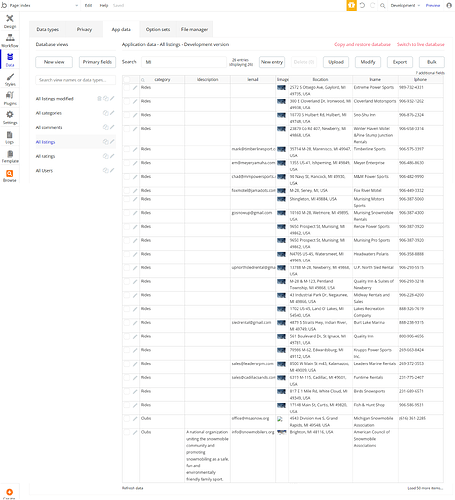Edit the All Users view with its pencil
Viewport: 455px width, 500px height.
112,170
